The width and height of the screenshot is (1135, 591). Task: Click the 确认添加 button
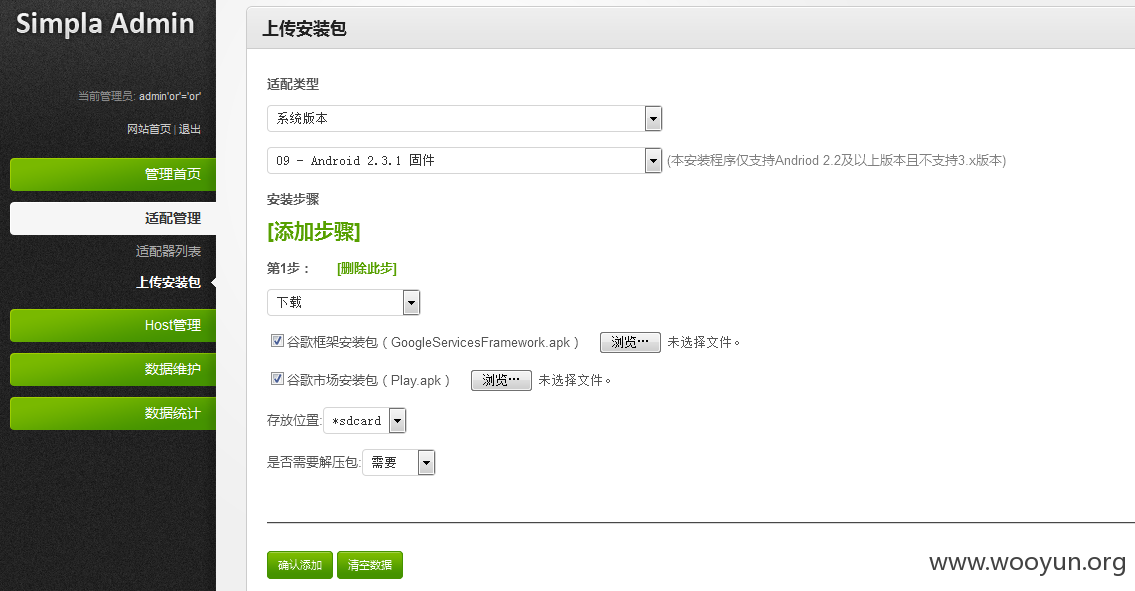[300, 565]
